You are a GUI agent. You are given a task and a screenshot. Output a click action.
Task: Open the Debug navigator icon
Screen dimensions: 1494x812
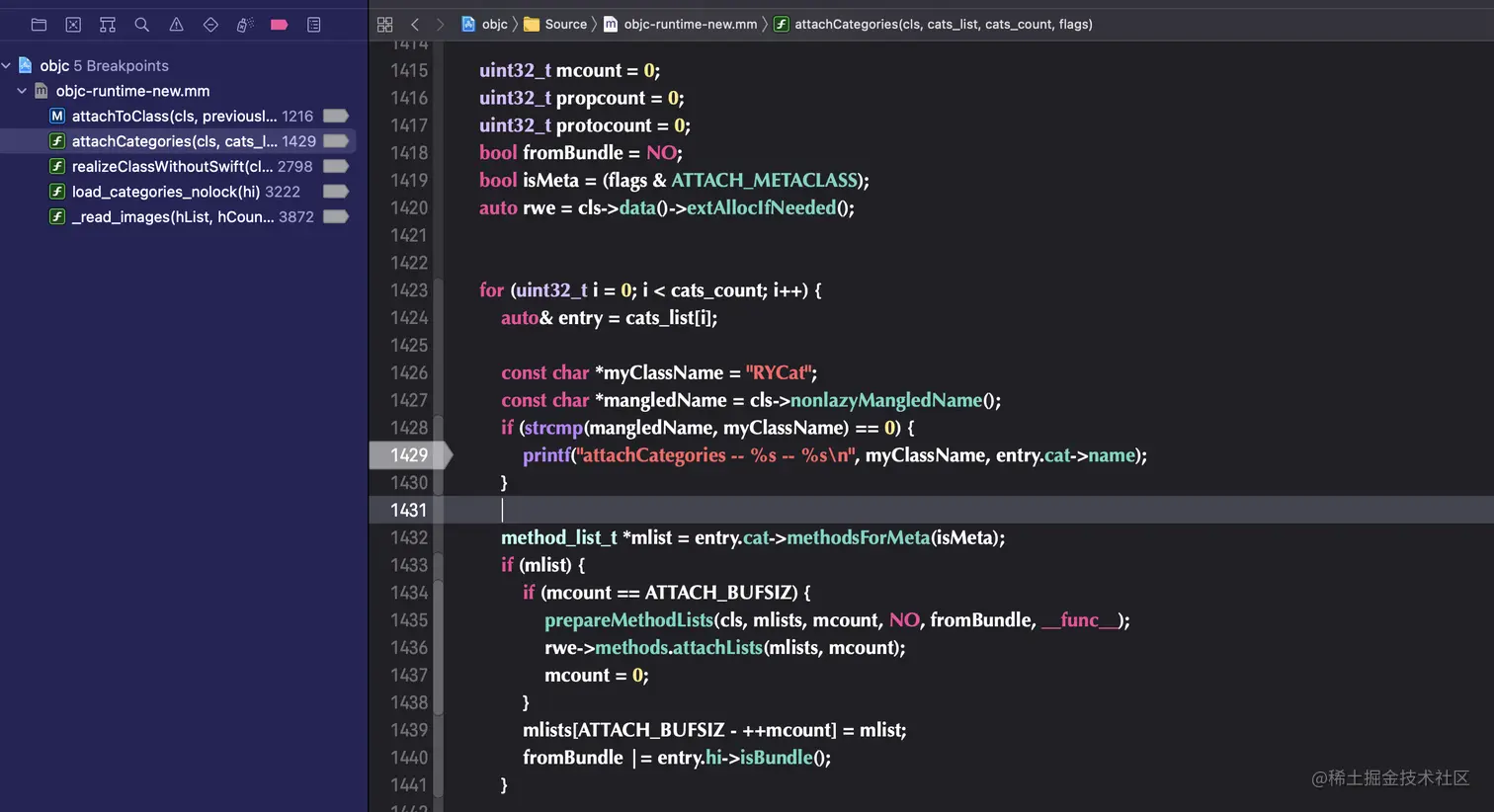245,25
